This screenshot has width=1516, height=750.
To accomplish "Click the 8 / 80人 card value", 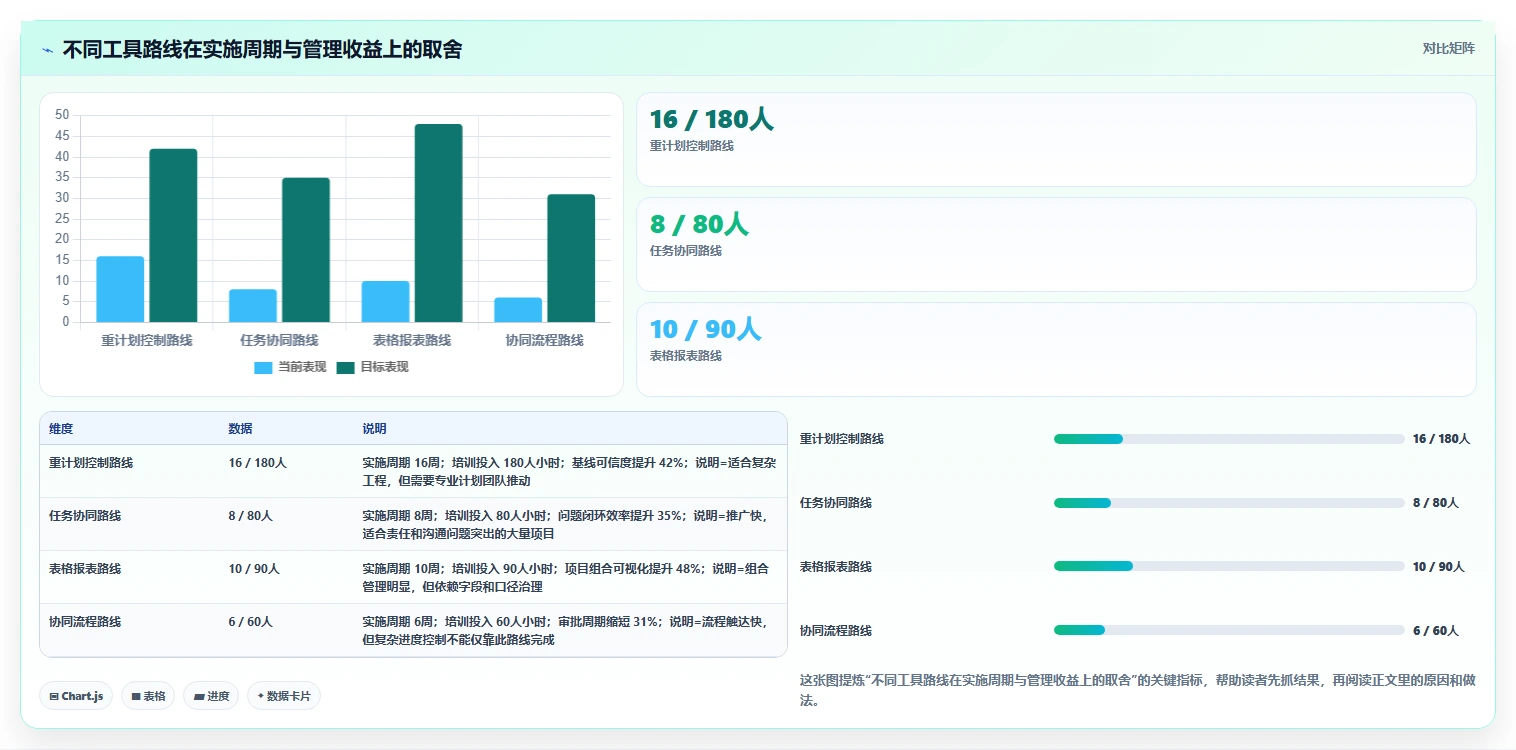I will click(x=699, y=224).
